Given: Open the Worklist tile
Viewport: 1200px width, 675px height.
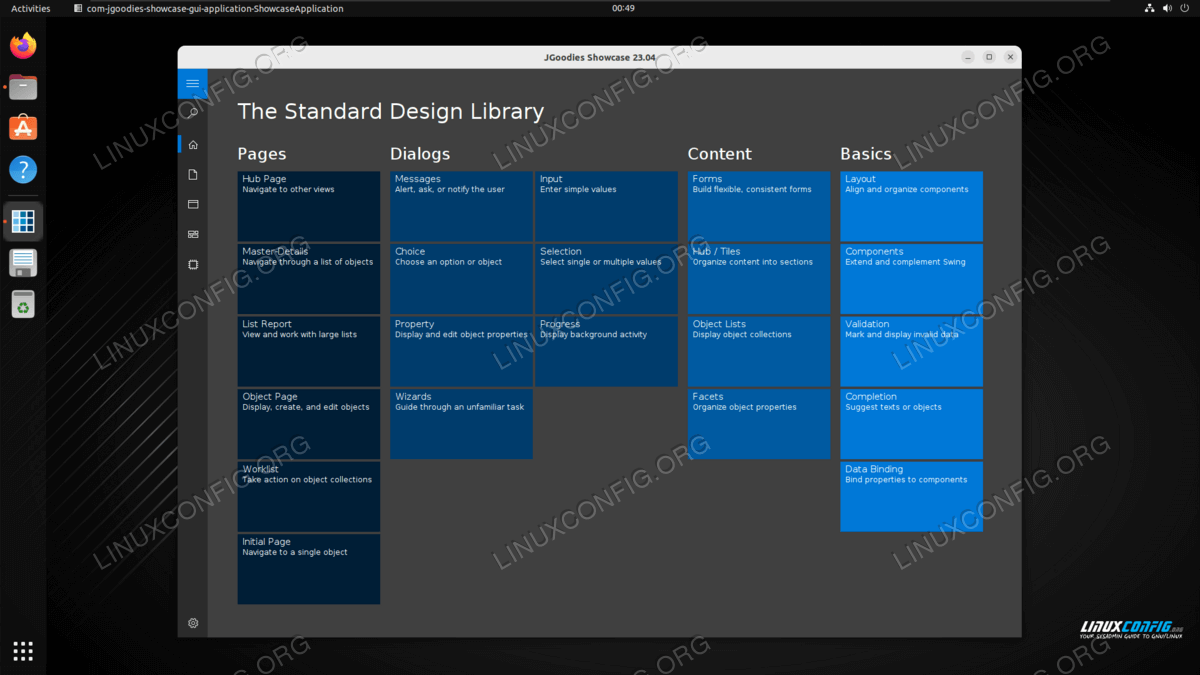Looking at the screenshot, I should pyautogui.click(x=309, y=497).
